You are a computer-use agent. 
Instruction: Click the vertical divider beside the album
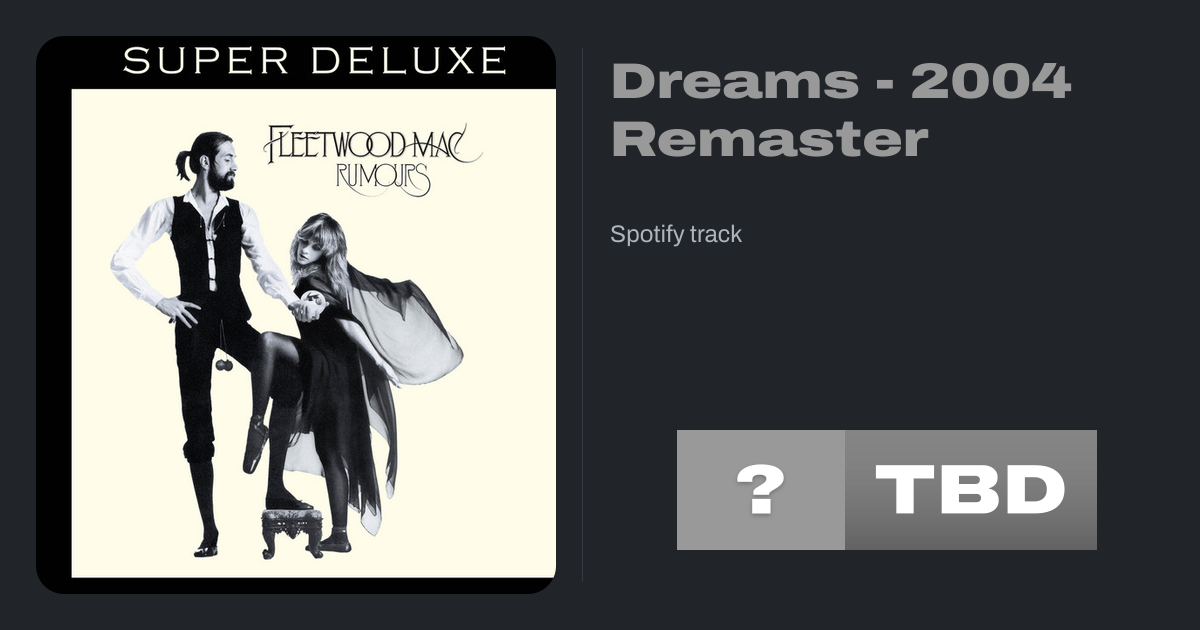[583, 315]
